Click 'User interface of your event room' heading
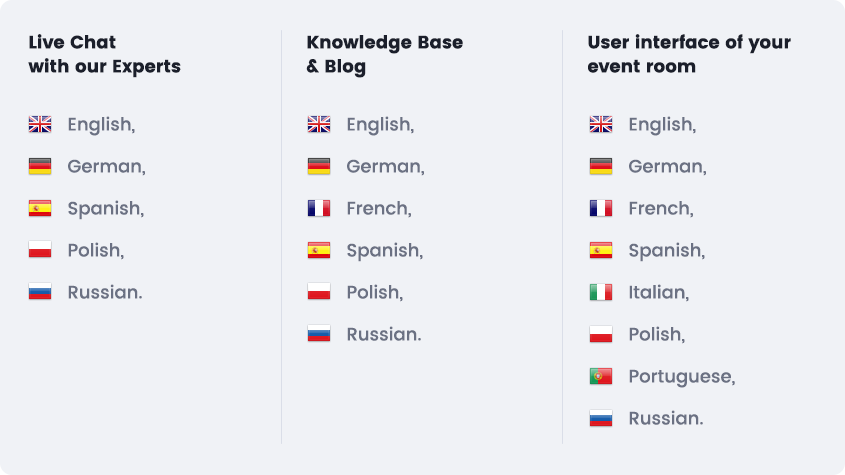Viewport: 845px width, 475px height. click(x=689, y=54)
